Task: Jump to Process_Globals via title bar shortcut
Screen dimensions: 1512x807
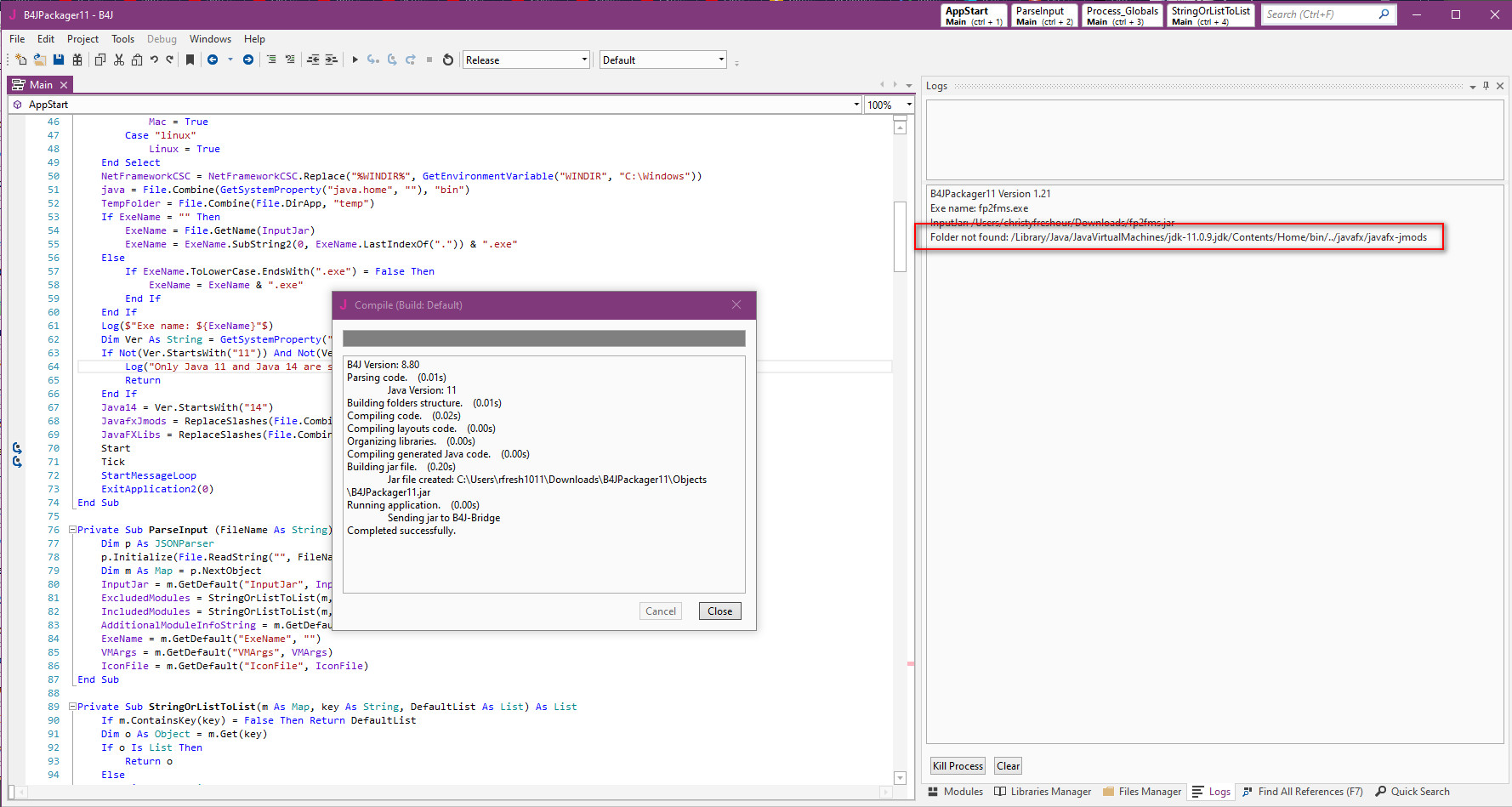Action: coord(1123,16)
